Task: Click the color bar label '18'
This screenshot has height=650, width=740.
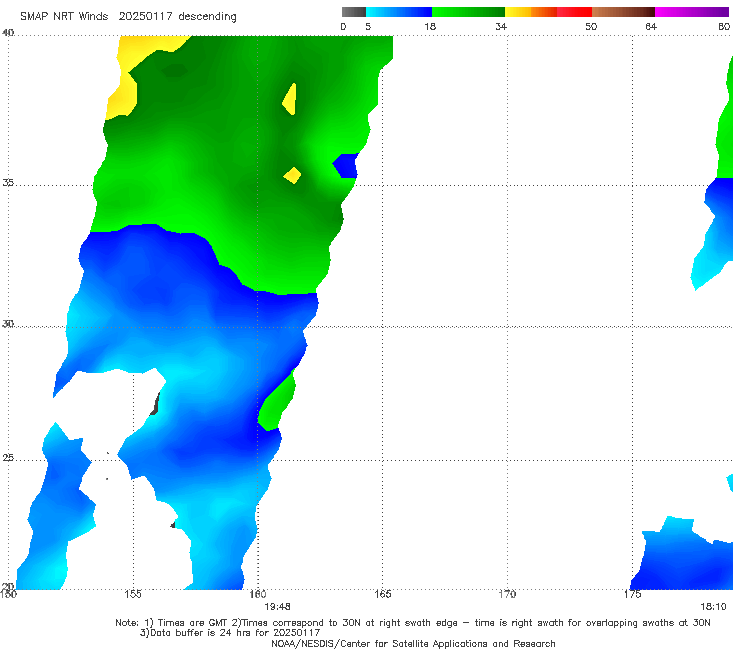Action: click(x=430, y=26)
